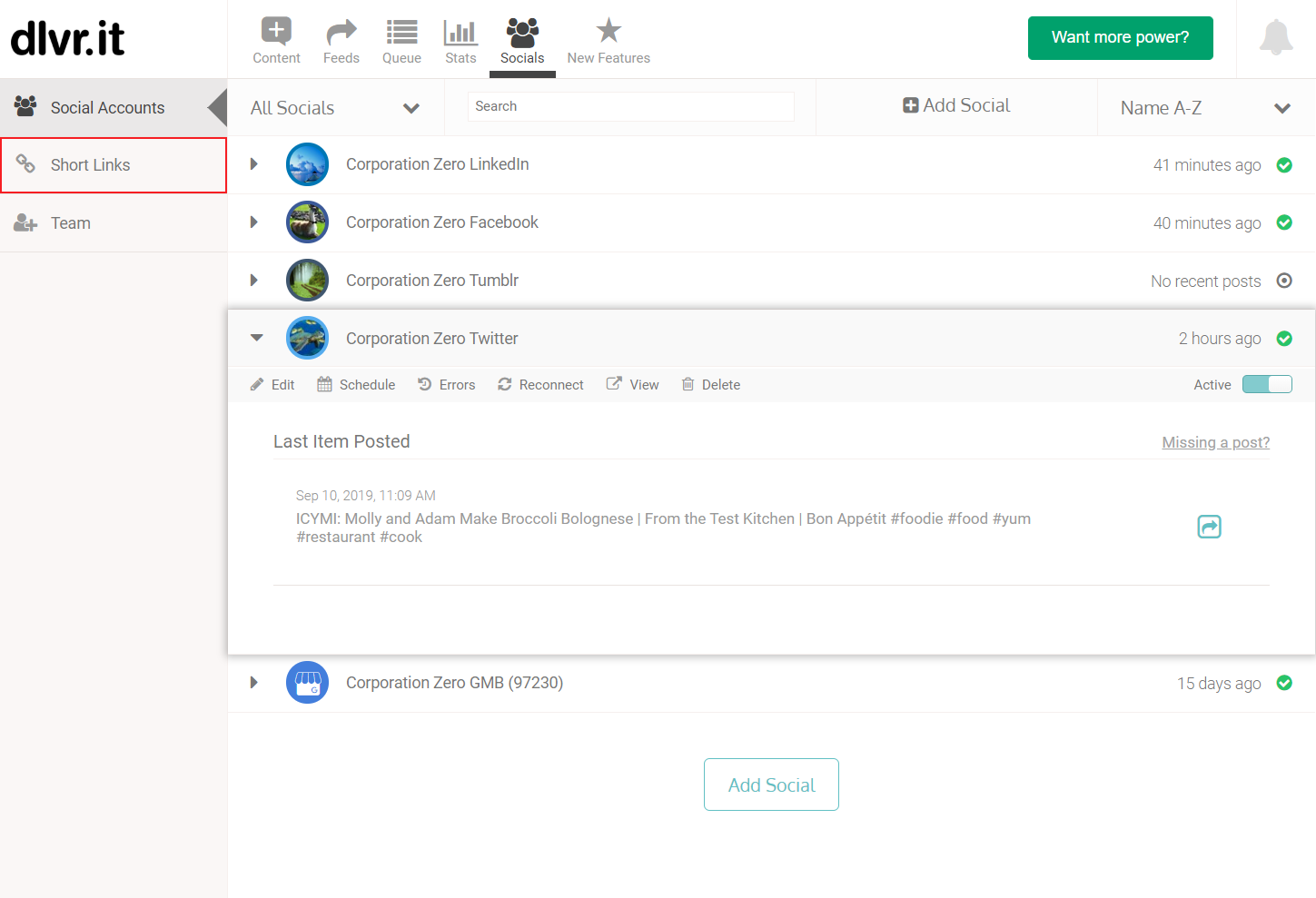Click Corporation Zero Twitter name
The image size is (1316, 898).
click(x=432, y=339)
